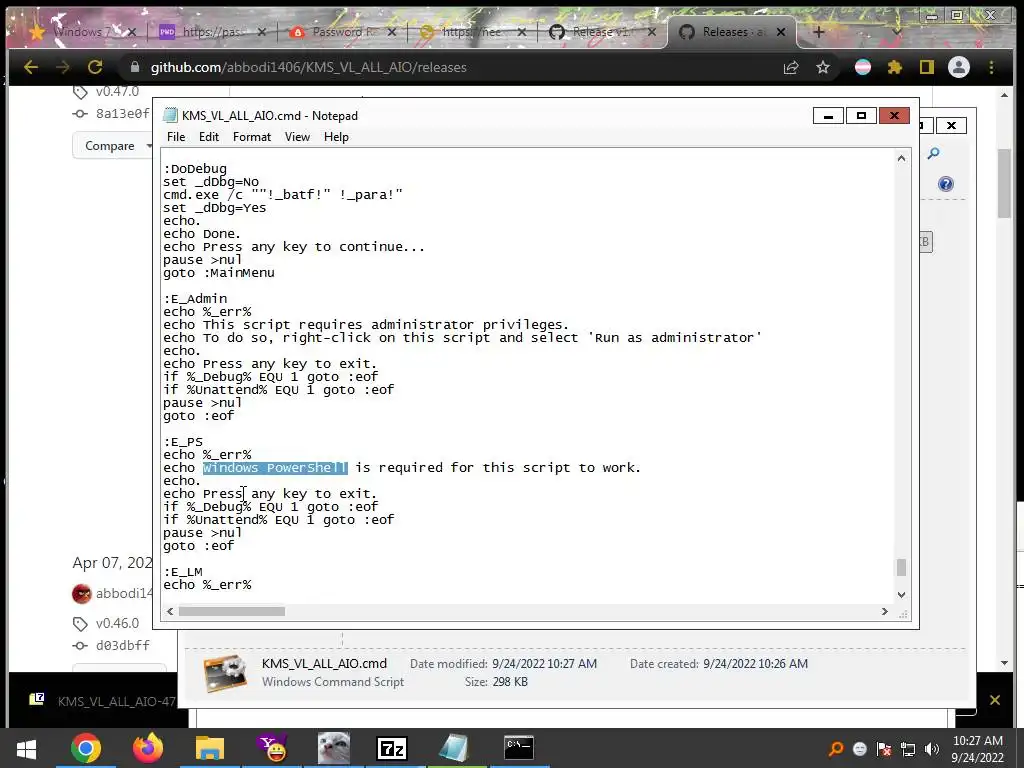
Task: Open Notepad from the taskbar
Action: 455,748
